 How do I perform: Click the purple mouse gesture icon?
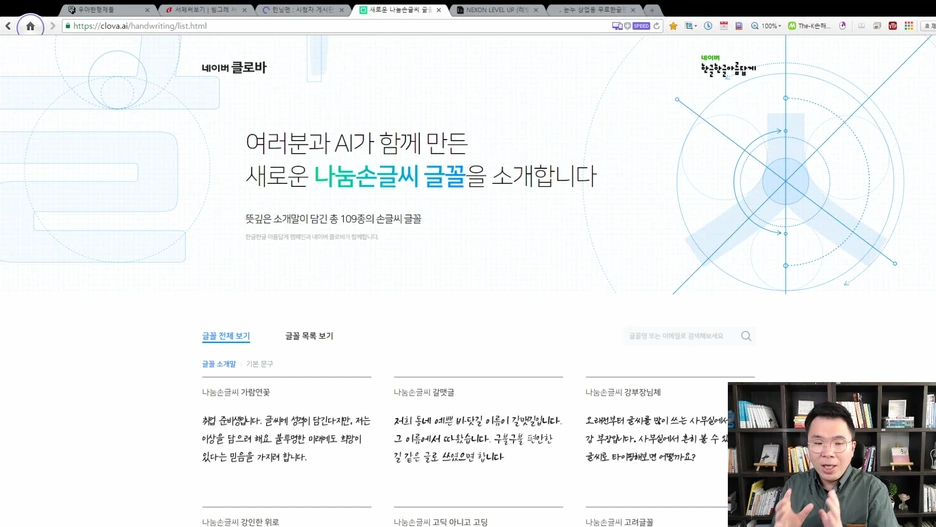coord(843,26)
